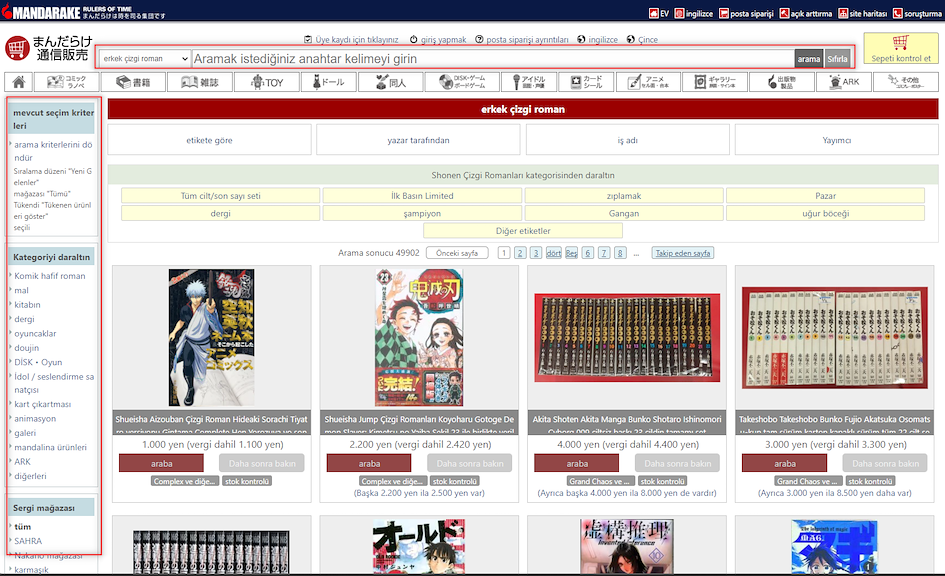Open the アイドル category
The height and width of the screenshot is (576, 945).
(529, 82)
